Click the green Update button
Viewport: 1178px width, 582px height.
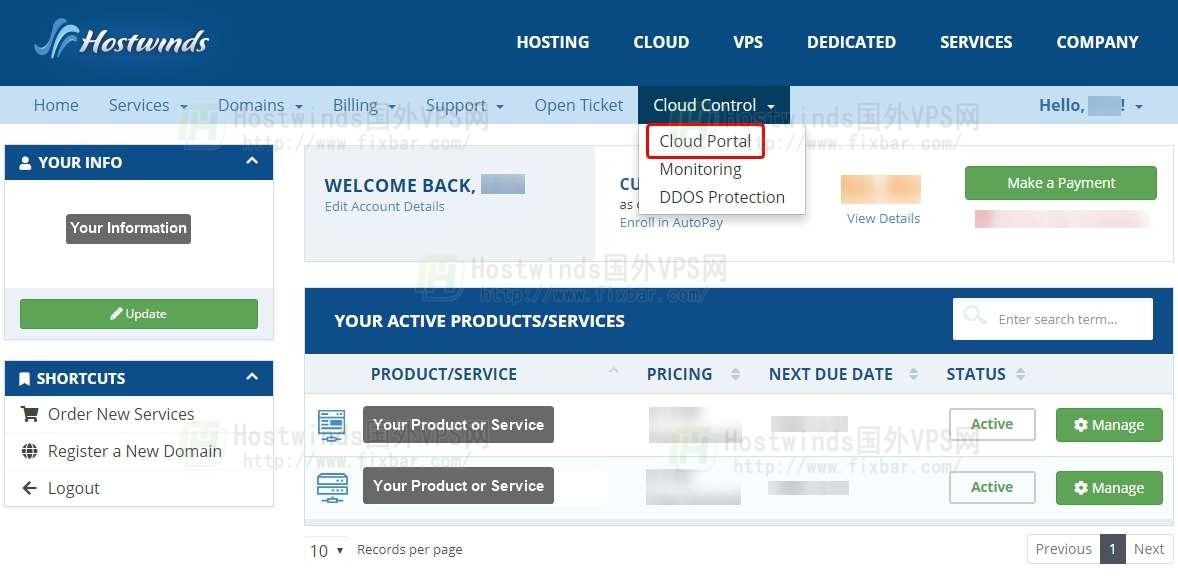coord(139,314)
